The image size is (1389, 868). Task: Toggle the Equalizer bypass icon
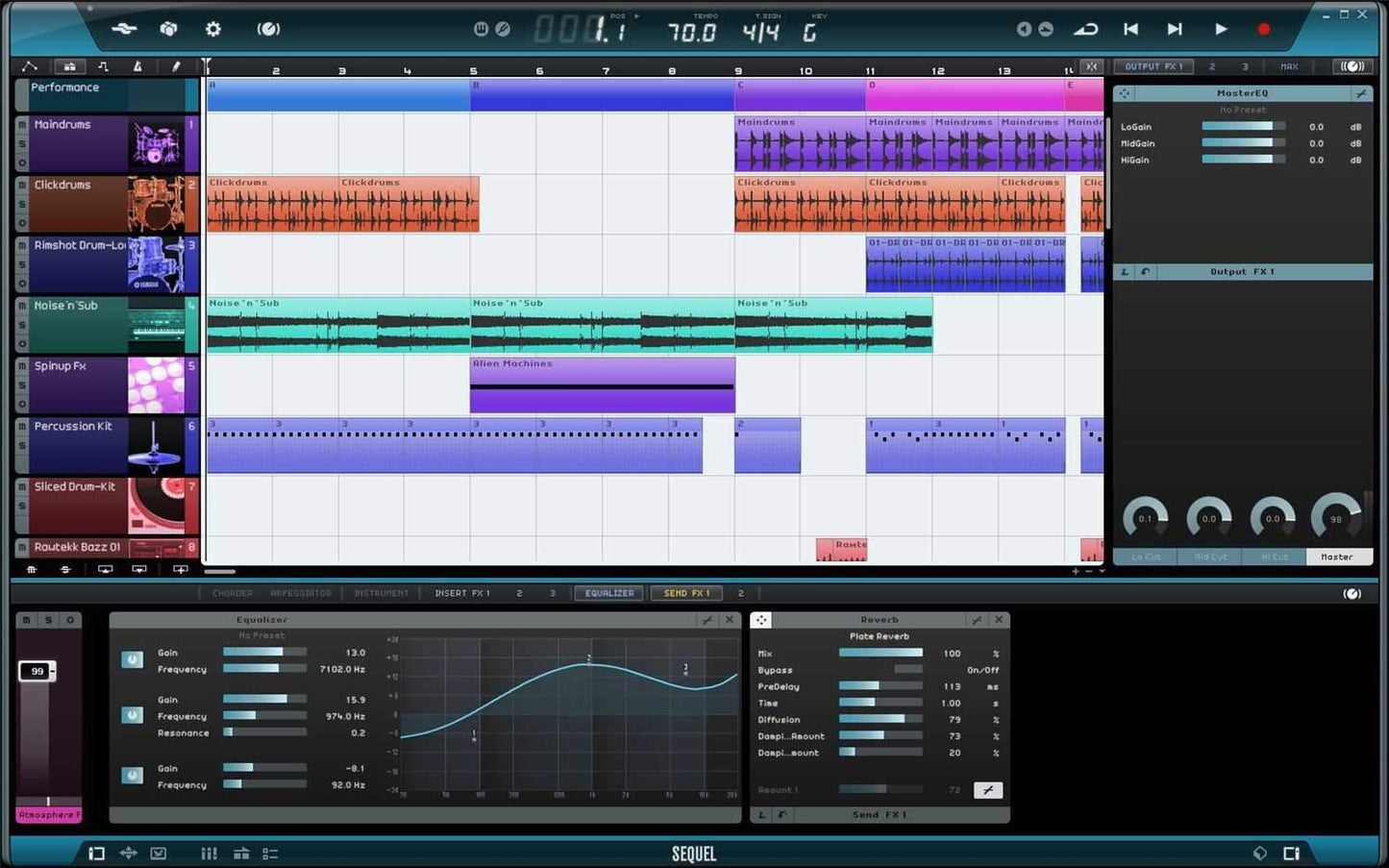(x=708, y=620)
